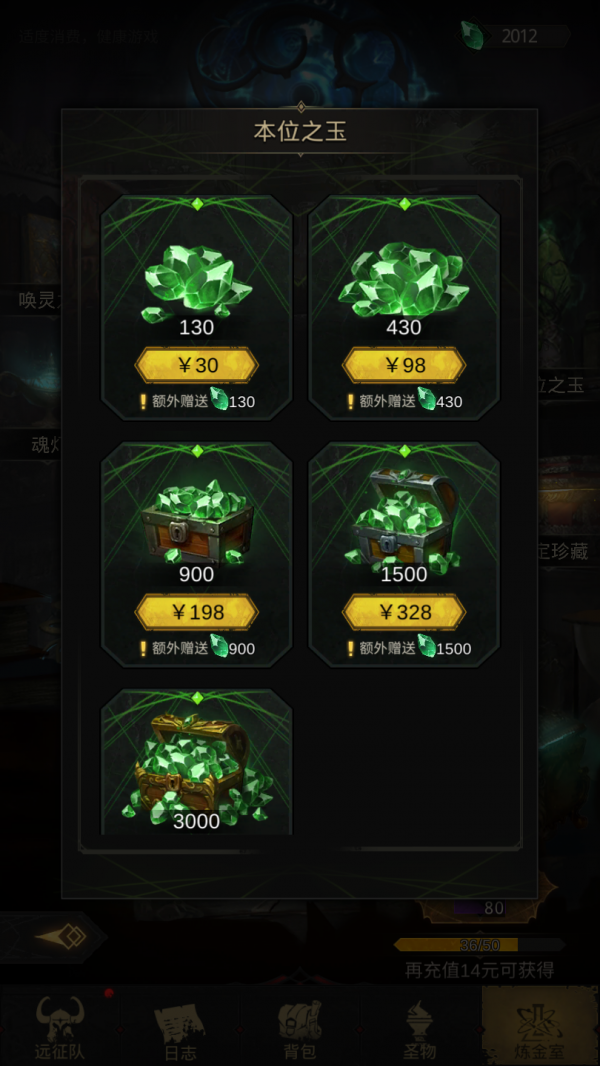Screen dimensions: 600x1066
Task: Purchase the ¥328 gem pack
Action: pos(404,613)
